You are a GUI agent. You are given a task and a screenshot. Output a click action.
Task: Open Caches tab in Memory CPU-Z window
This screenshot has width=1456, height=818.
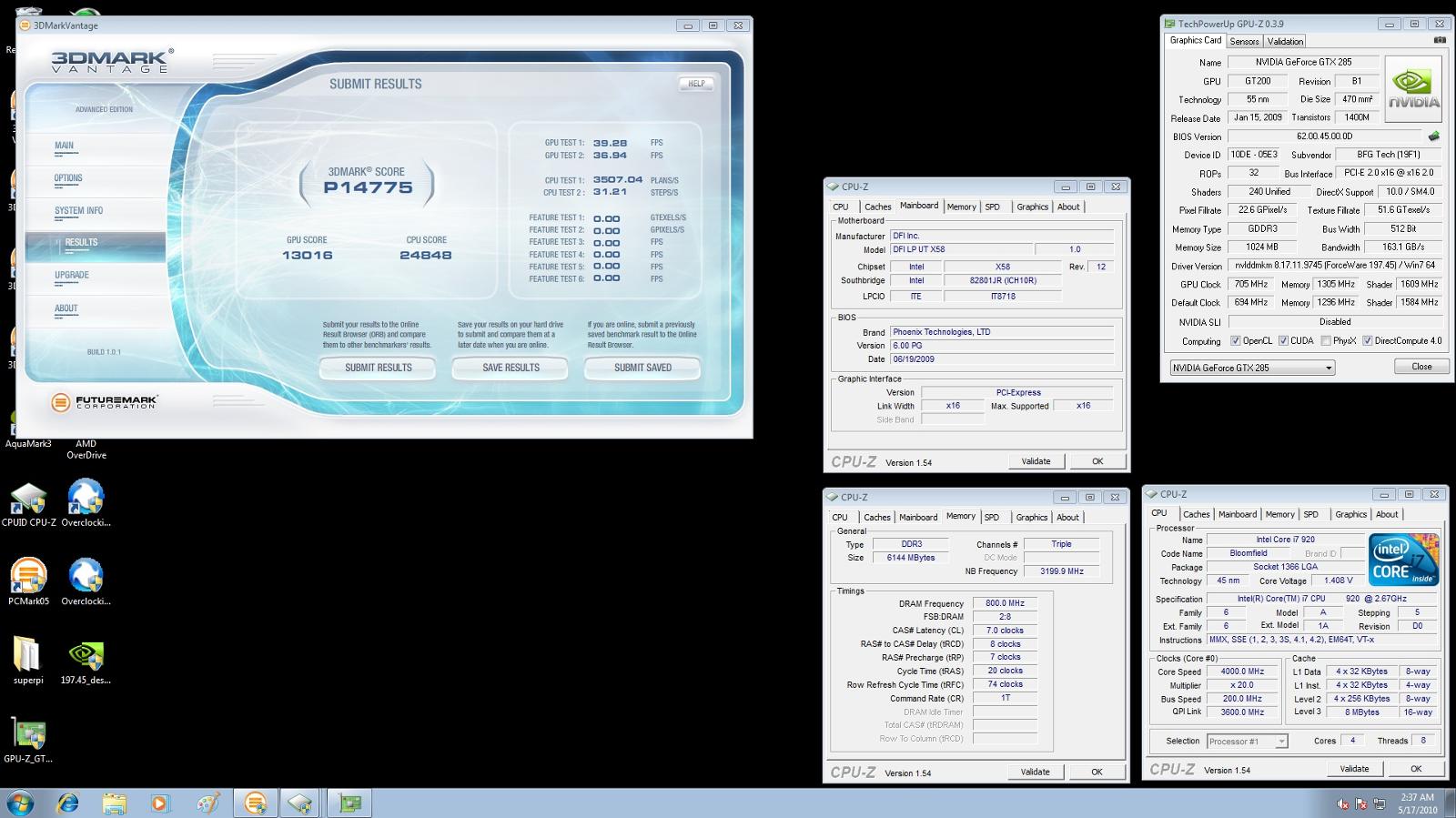click(x=876, y=517)
